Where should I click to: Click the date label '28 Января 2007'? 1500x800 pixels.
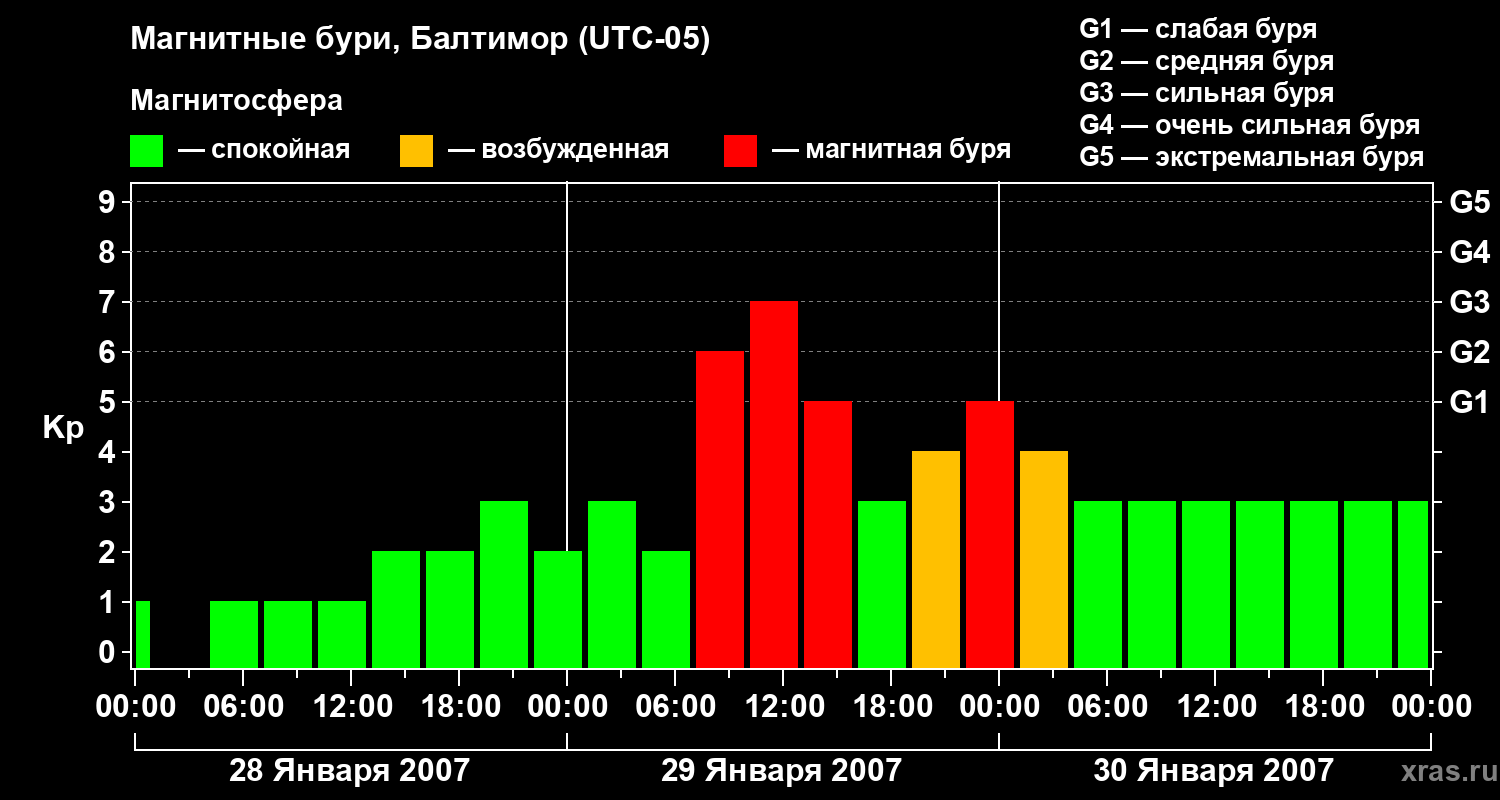pyautogui.click(x=349, y=770)
